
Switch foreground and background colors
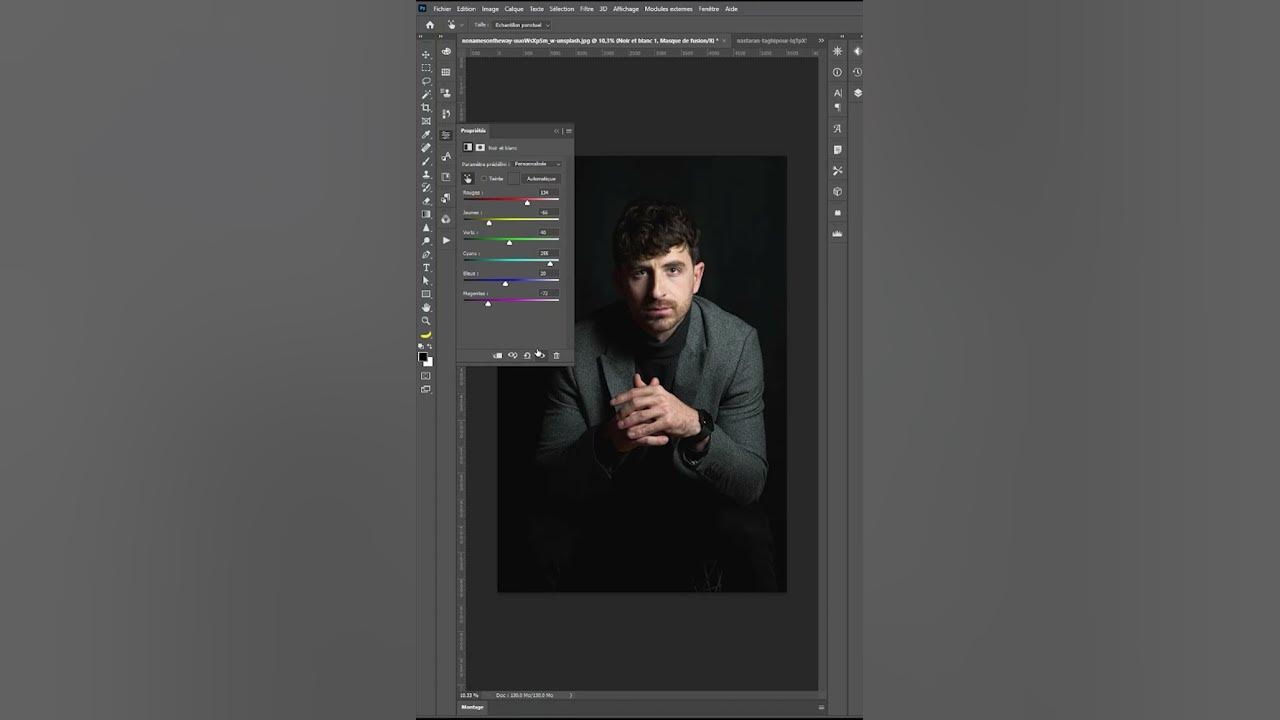[430, 346]
